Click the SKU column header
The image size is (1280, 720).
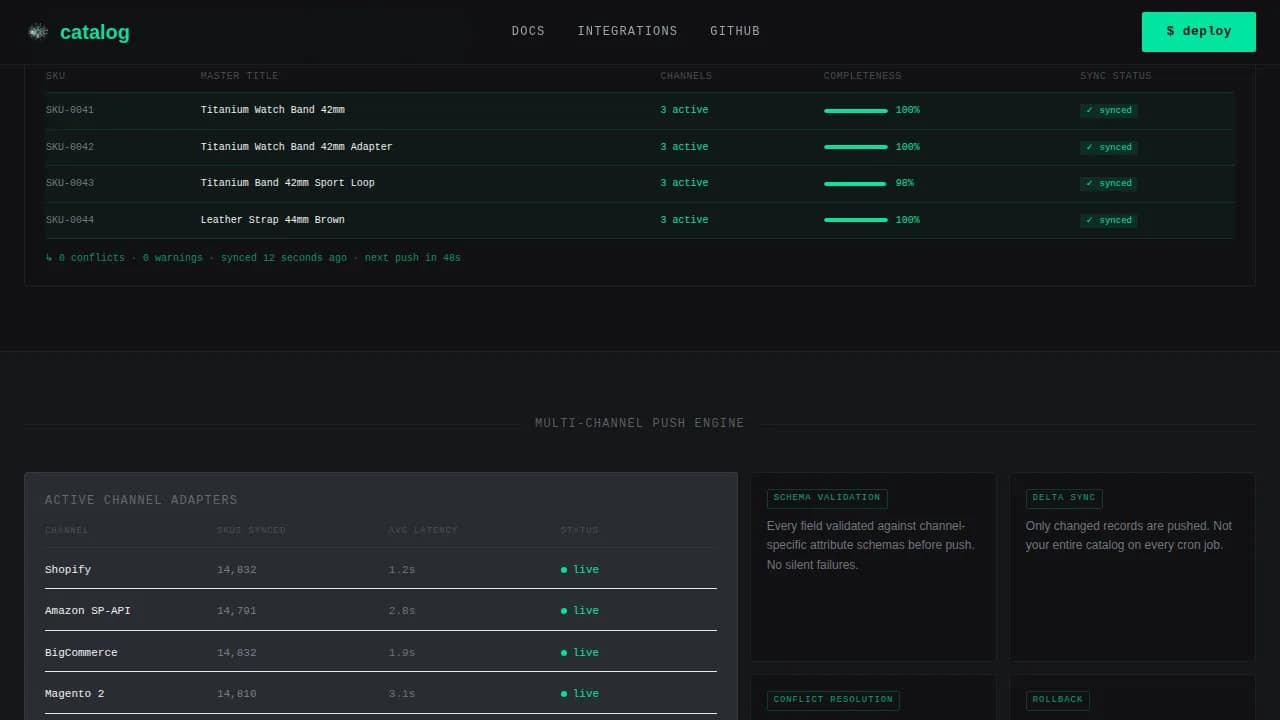[x=56, y=76]
